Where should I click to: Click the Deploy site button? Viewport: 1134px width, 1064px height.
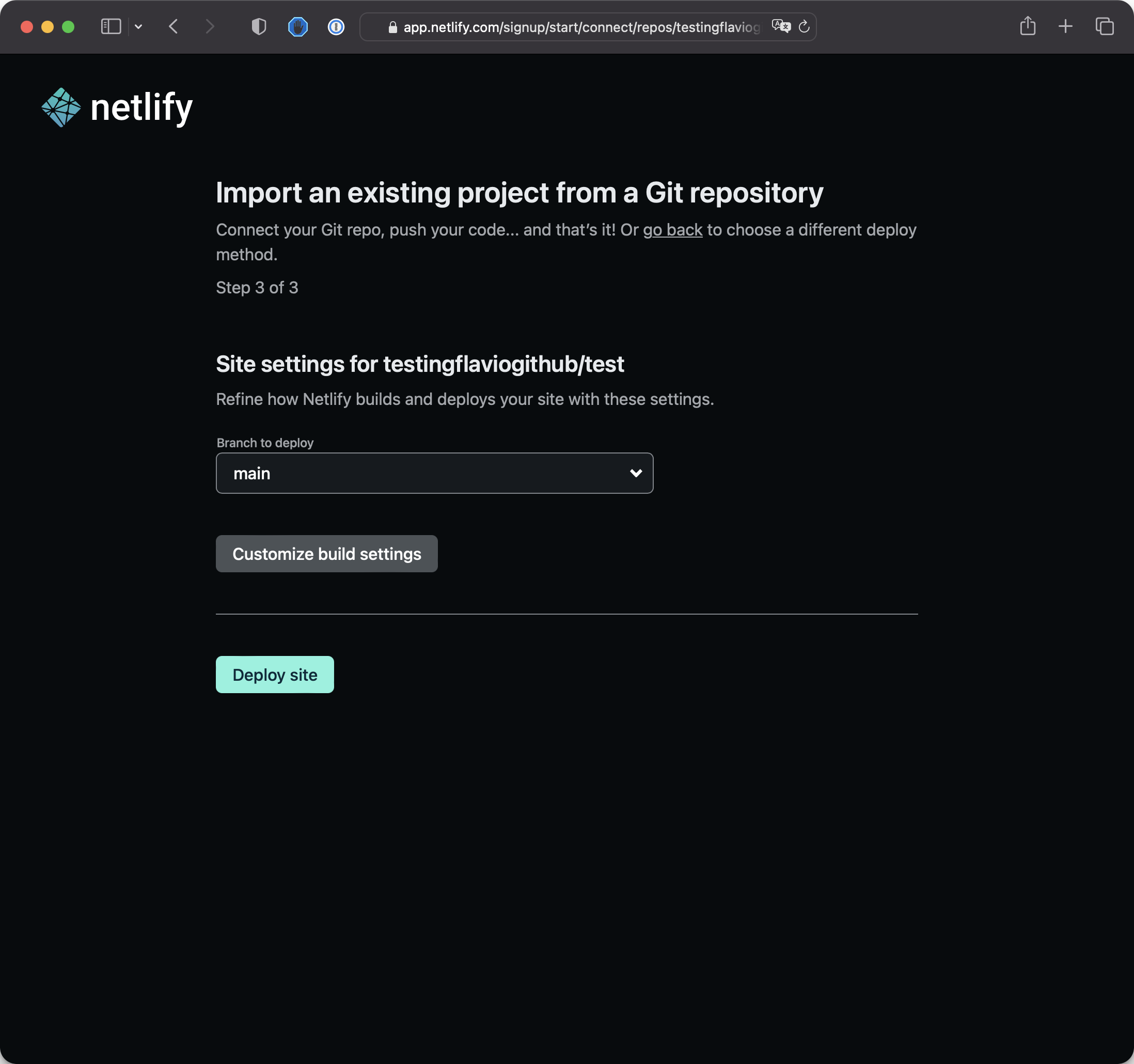click(x=274, y=675)
